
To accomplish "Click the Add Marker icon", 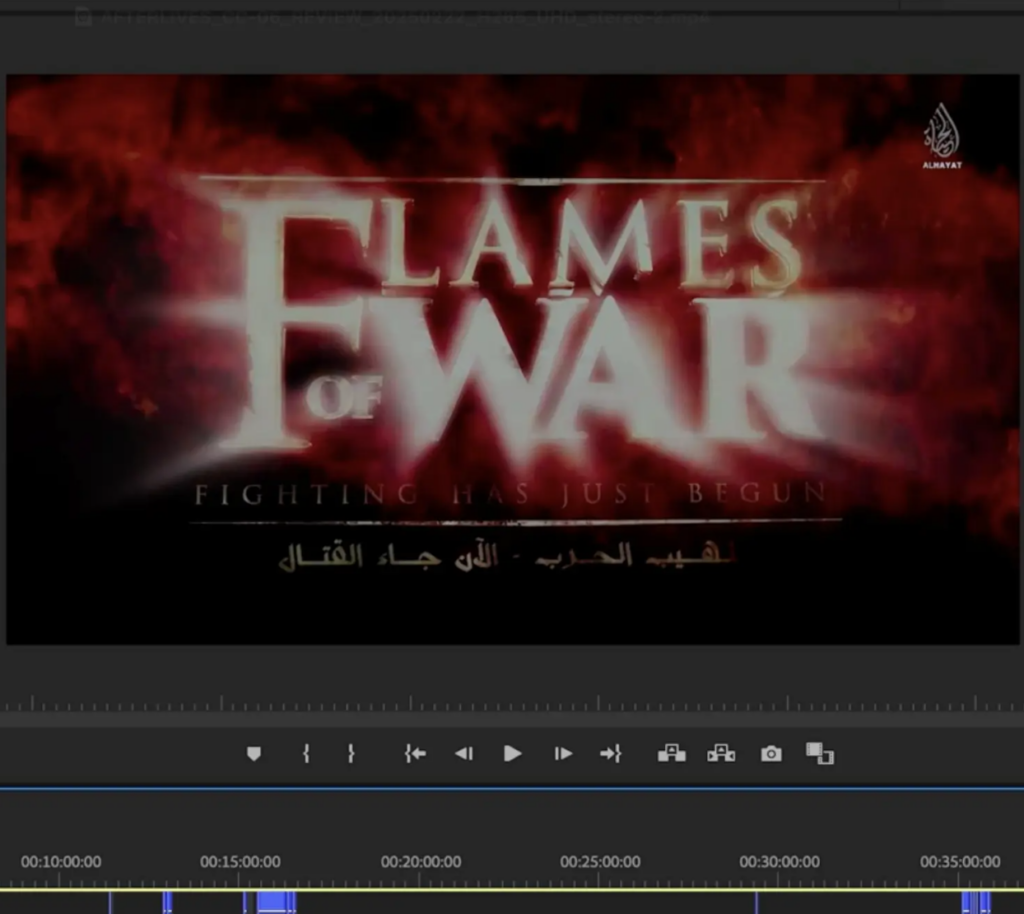I will 254,754.
